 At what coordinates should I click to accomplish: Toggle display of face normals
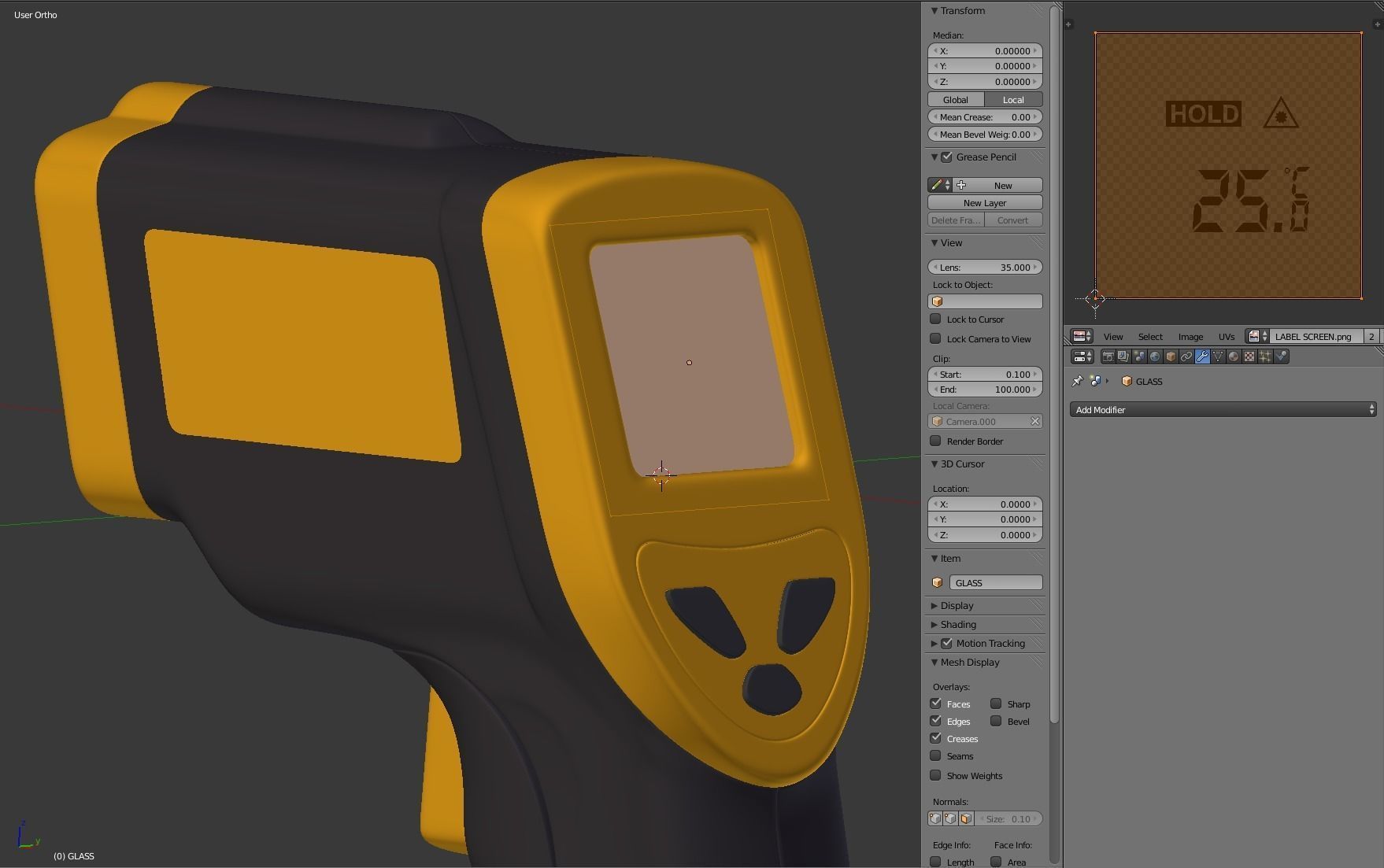(966, 818)
